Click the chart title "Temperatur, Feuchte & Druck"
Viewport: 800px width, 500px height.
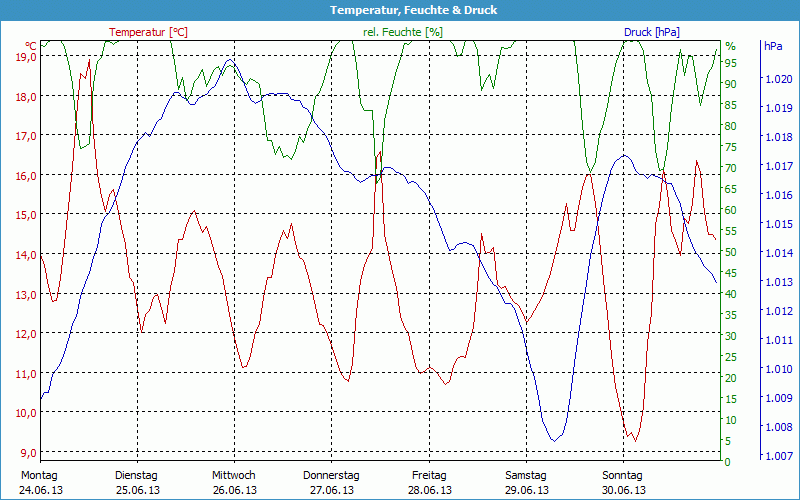click(413, 10)
